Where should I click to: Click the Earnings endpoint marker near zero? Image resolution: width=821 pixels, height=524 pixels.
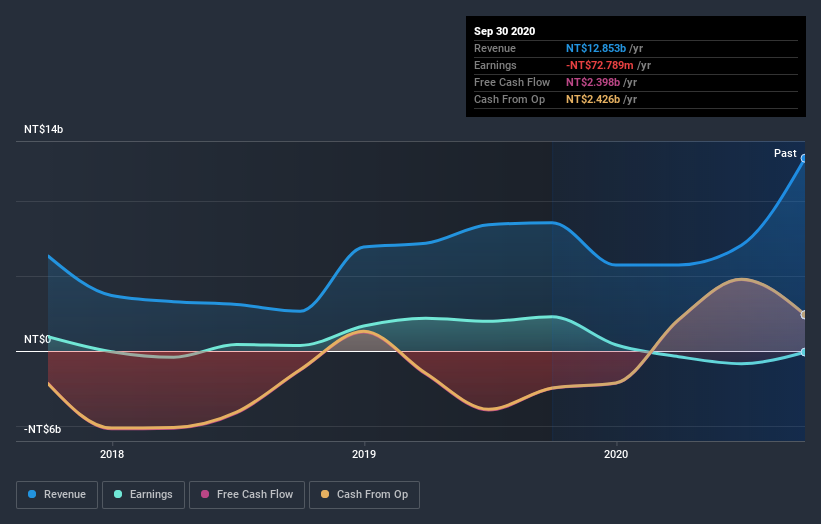(804, 352)
